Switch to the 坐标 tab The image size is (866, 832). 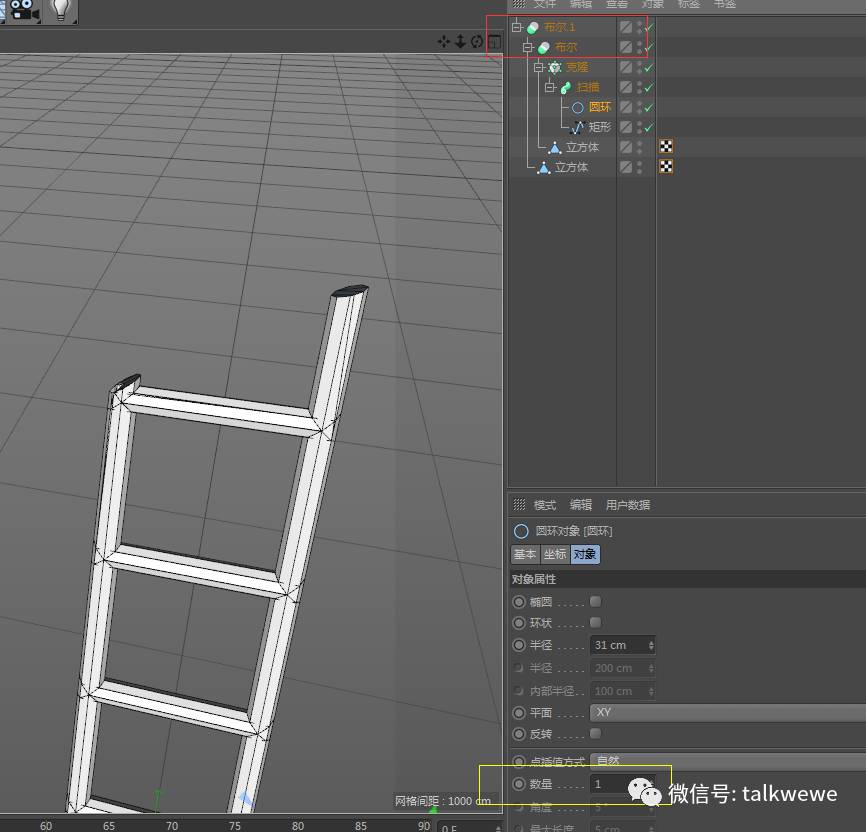[x=555, y=554]
